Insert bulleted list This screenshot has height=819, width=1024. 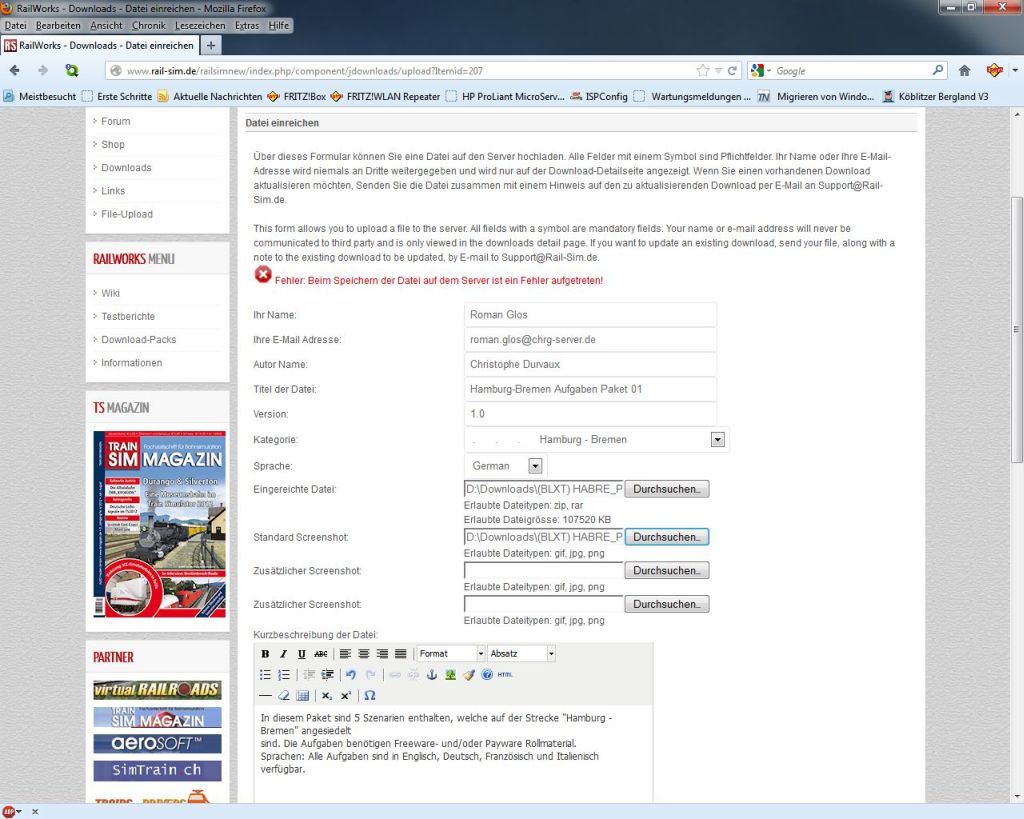tap(265, 675)
